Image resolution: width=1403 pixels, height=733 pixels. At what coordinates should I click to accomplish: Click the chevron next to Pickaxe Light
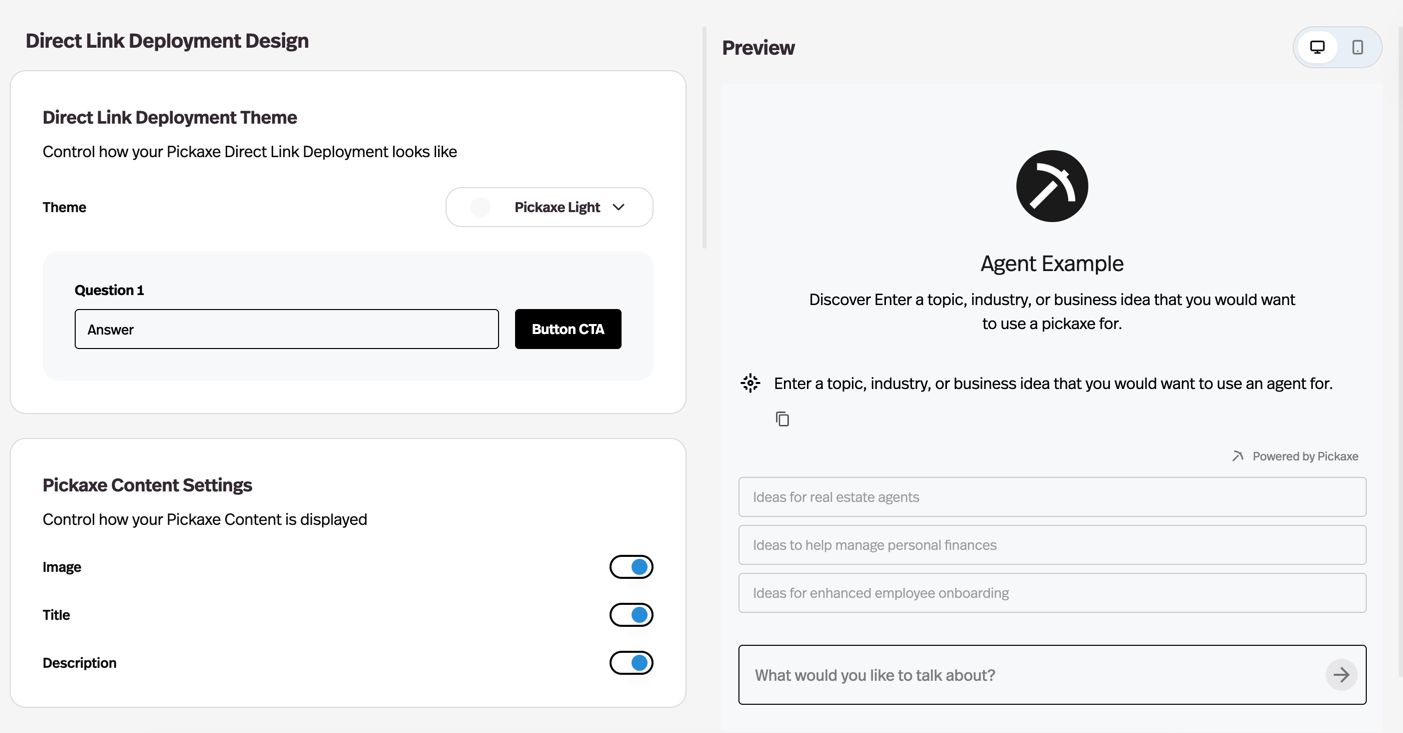point(618,207)
